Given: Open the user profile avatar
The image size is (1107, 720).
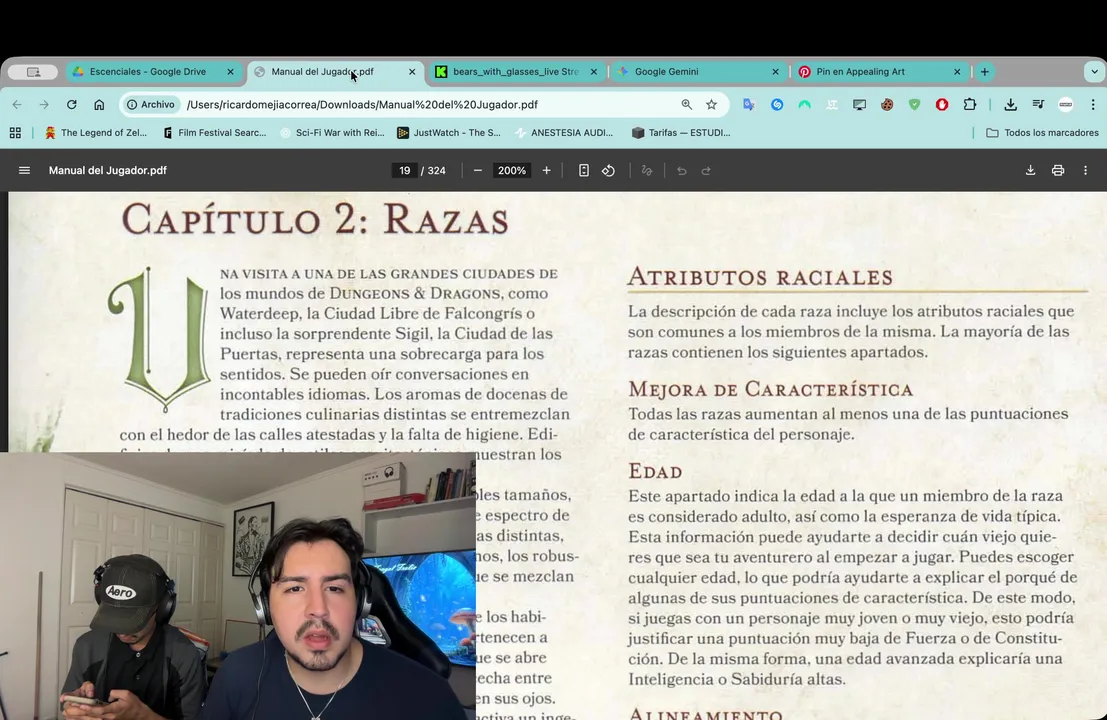Looking at the screenshot, I should 1066,104.
